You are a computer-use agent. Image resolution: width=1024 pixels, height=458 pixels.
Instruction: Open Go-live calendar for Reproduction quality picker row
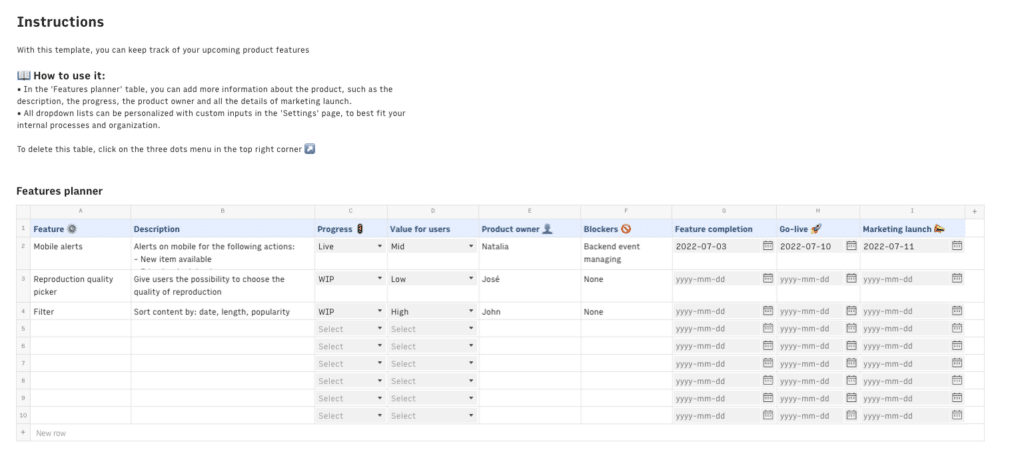(851, 278)
